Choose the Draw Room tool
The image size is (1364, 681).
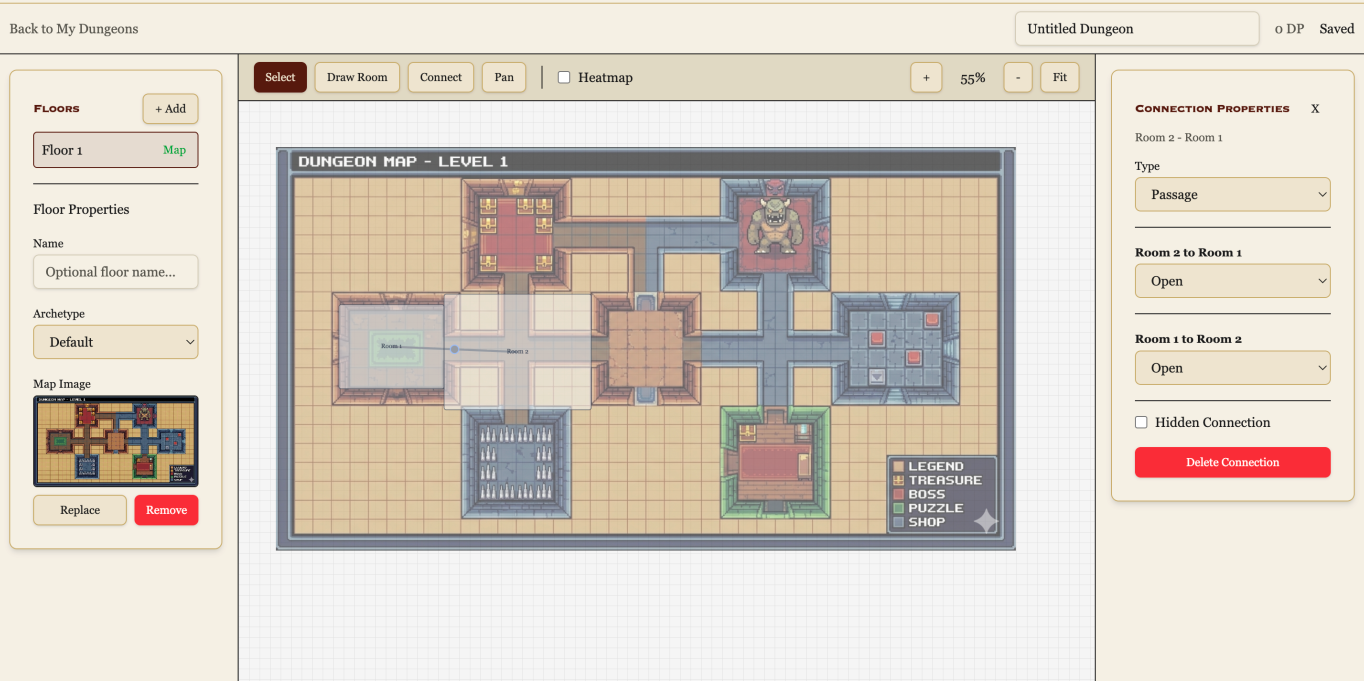coord(357,77)
